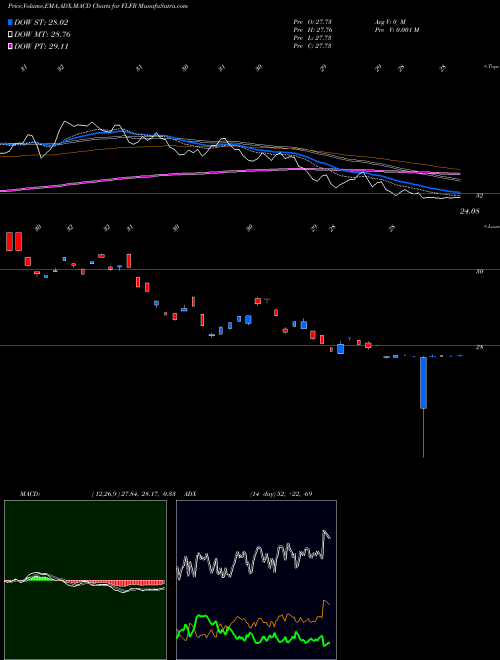500x660 pixels.
Task: Click the 30 axis level label
Action: point(479,271)
